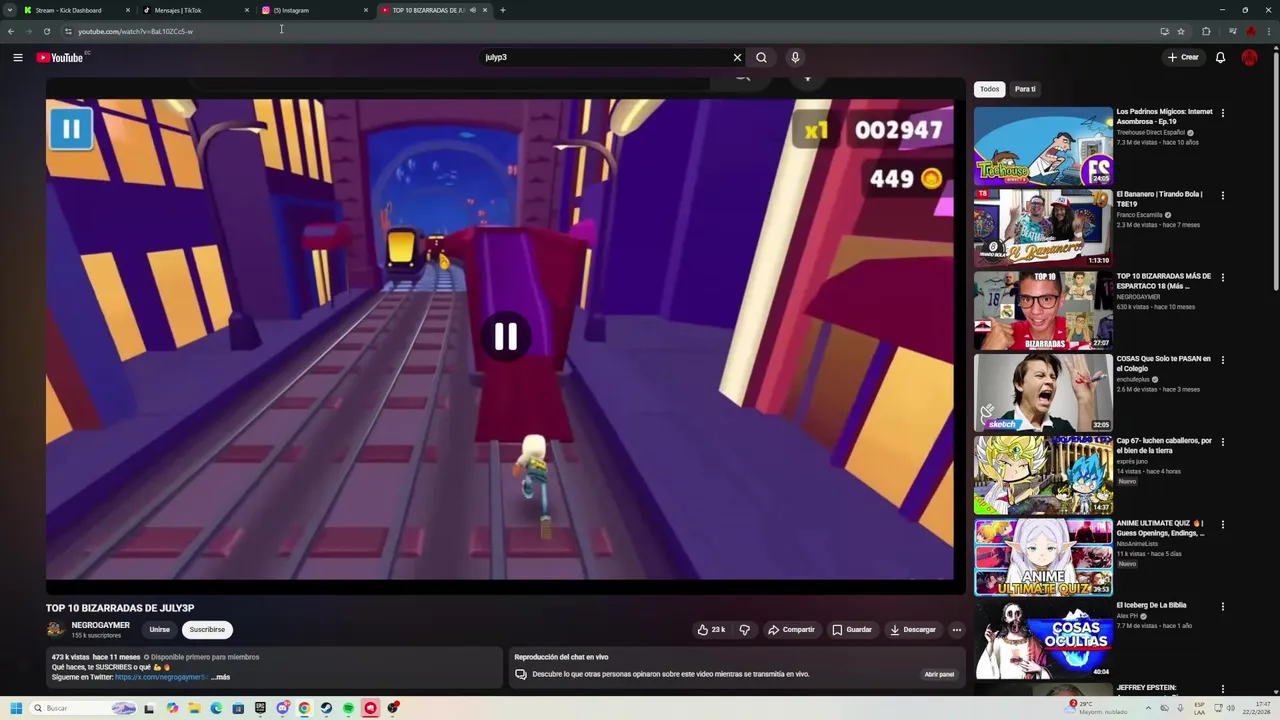This screenshot has height=720, width=1280.
Task: Open options for COSAS Que Solo te PASAN video
Action: [1222, 360]
